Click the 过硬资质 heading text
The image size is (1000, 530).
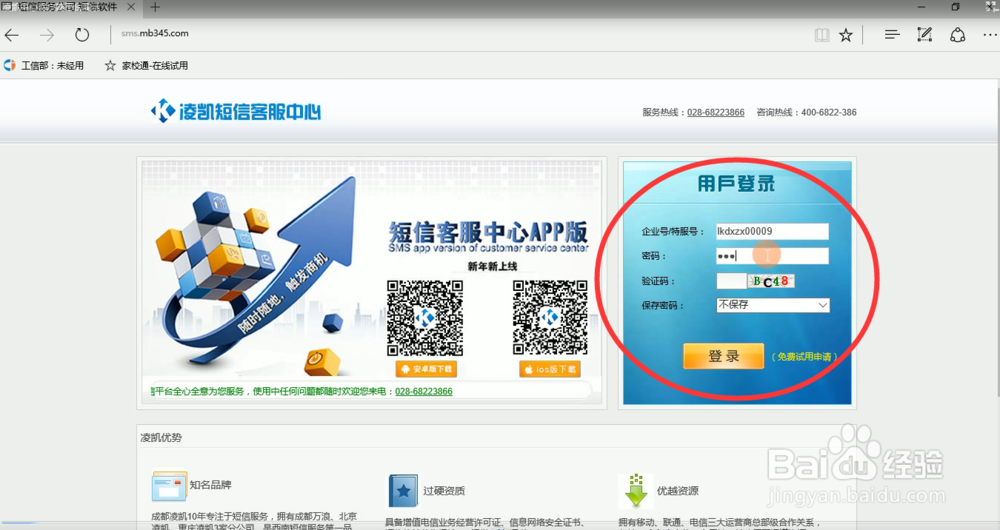(444, 490)
